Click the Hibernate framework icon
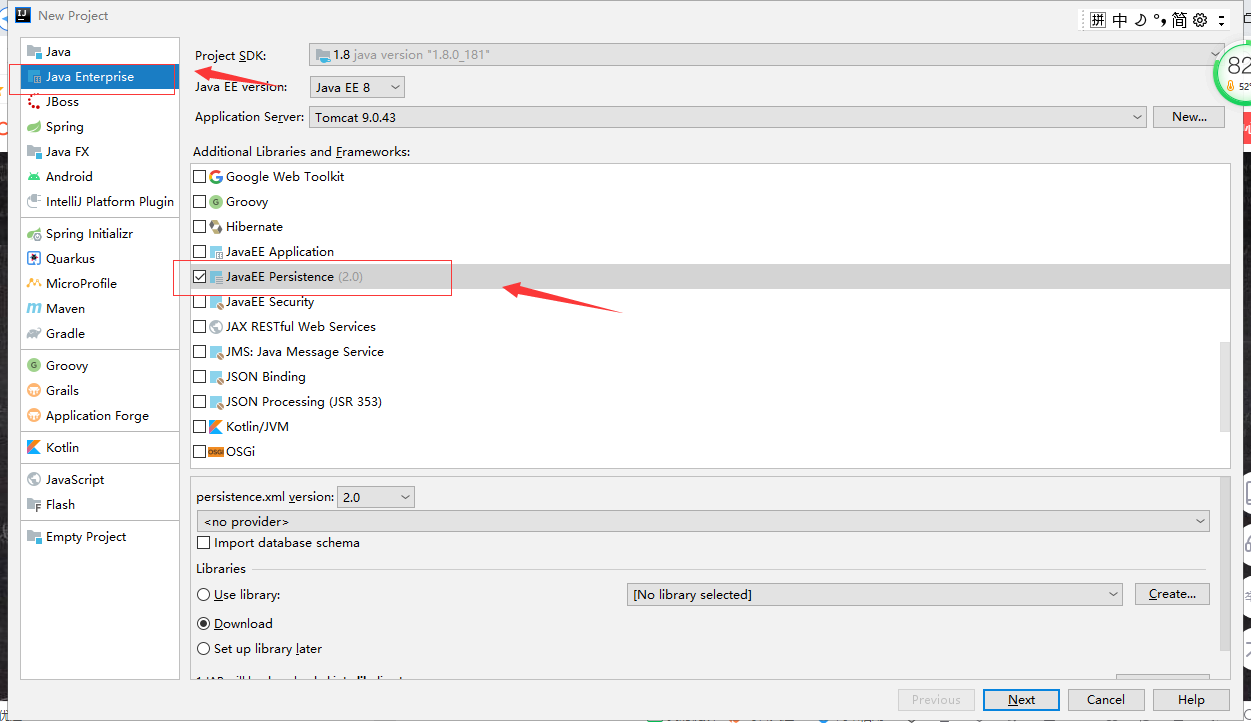The height and width of the screenshot is (728, 1251). [216, 226]
